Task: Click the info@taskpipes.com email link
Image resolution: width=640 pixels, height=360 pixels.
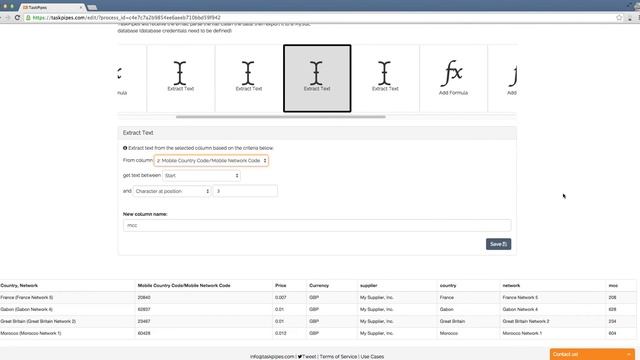Action: pos(272,356)
